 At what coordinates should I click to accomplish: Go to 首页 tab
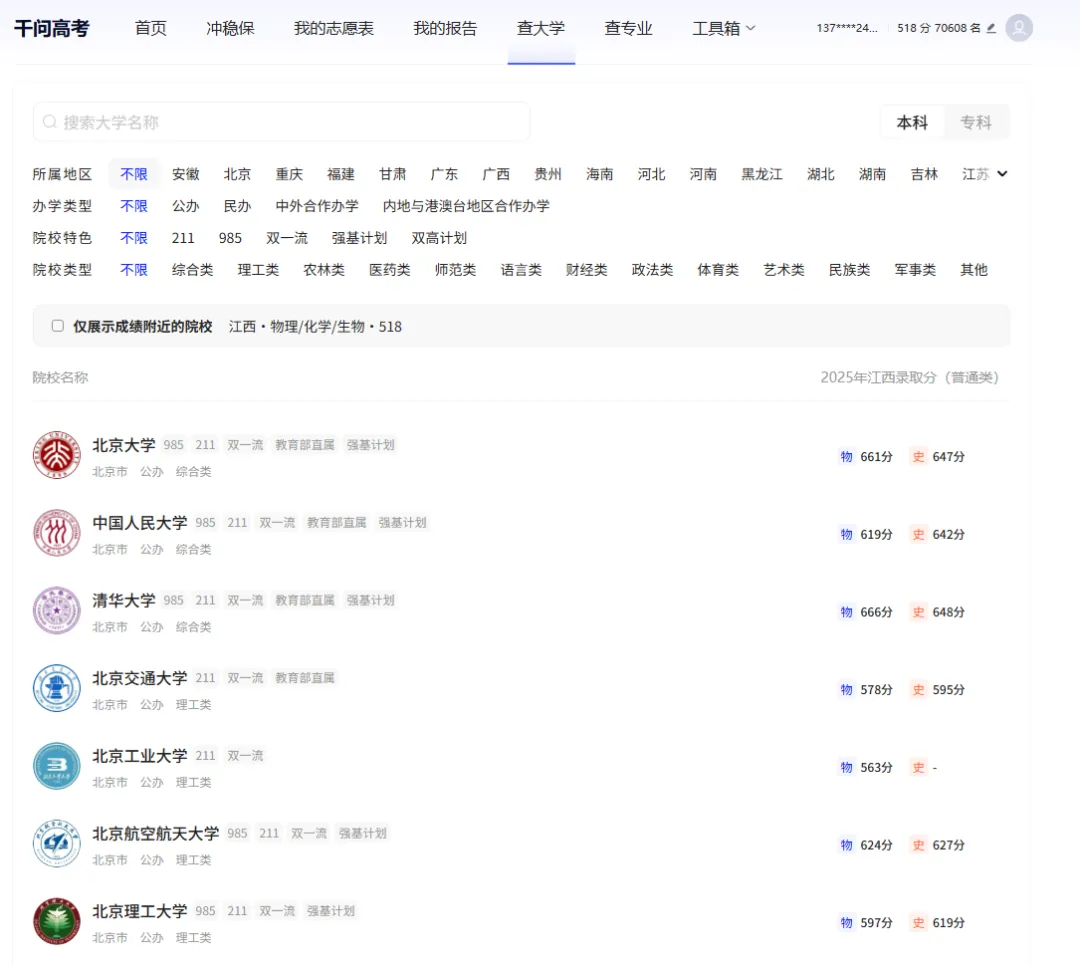point(151,28)
